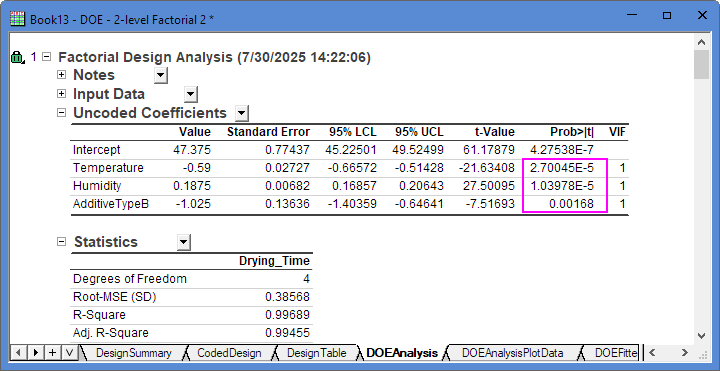720x371 pixels.
Task: Select Intercept p-value 4.27538E-7
Action: [562, 150]
